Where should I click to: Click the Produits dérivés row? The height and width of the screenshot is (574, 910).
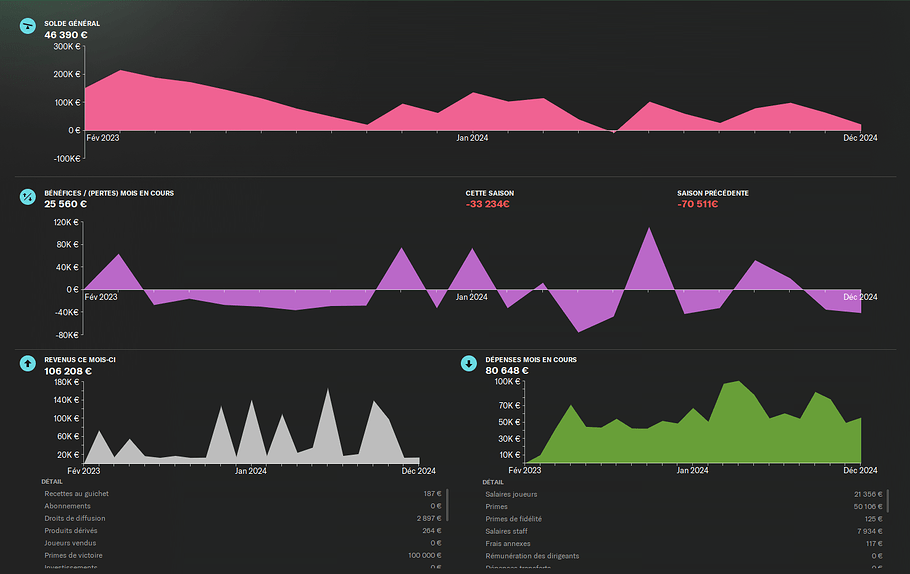243,530
